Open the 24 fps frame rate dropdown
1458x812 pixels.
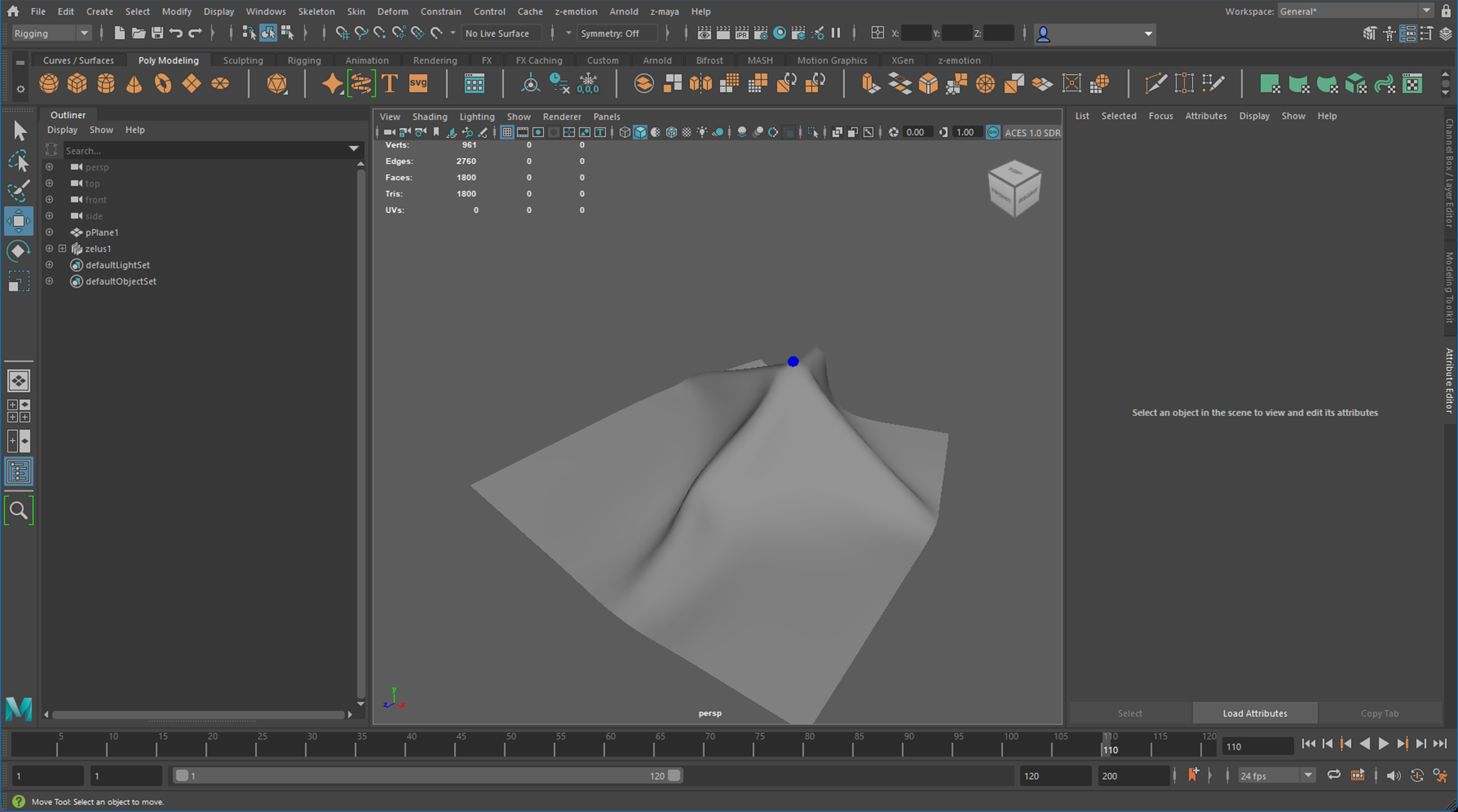pos(1275,775)
